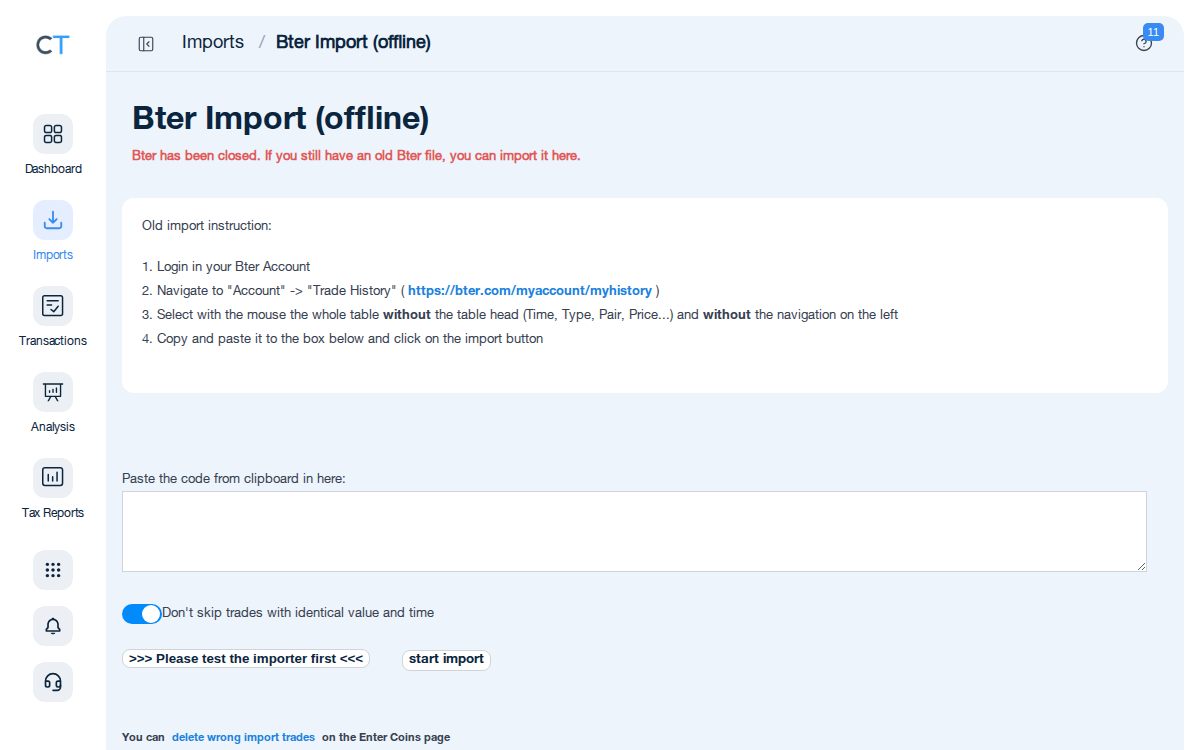Viewport: 1200px width, 750px height.
Task: Click the Dashboard label in the sidebar
Action: [x=53, y=169]
